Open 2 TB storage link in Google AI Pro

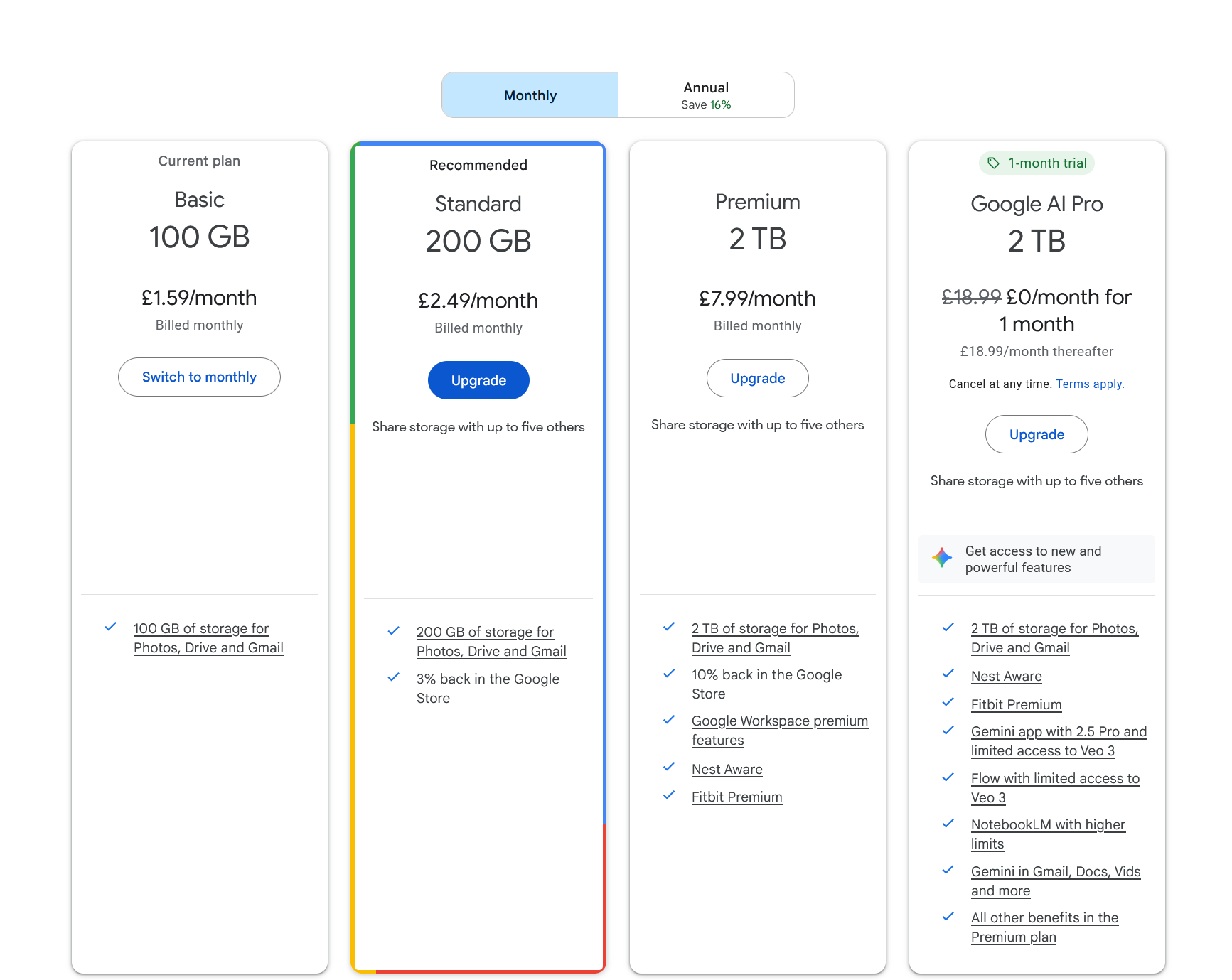pos(1055,638)
